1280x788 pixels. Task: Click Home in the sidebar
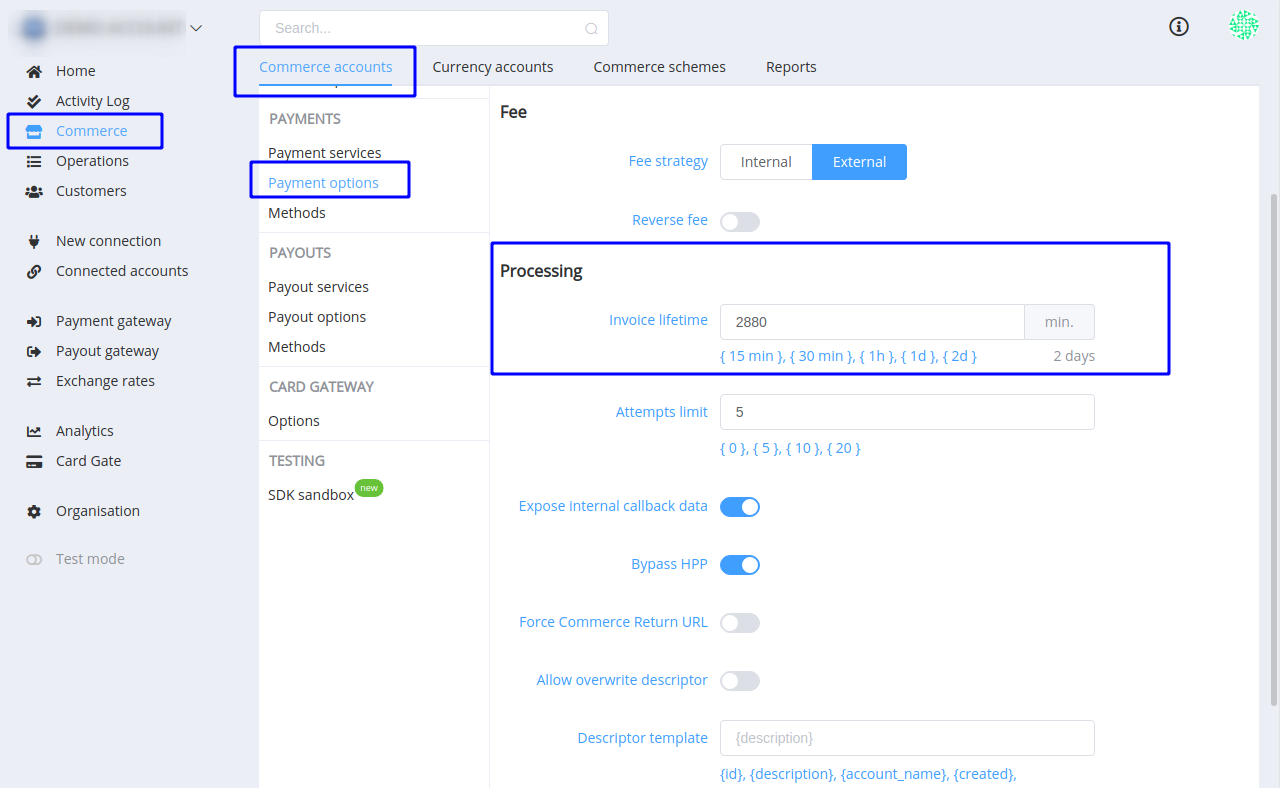pos(76,71)
